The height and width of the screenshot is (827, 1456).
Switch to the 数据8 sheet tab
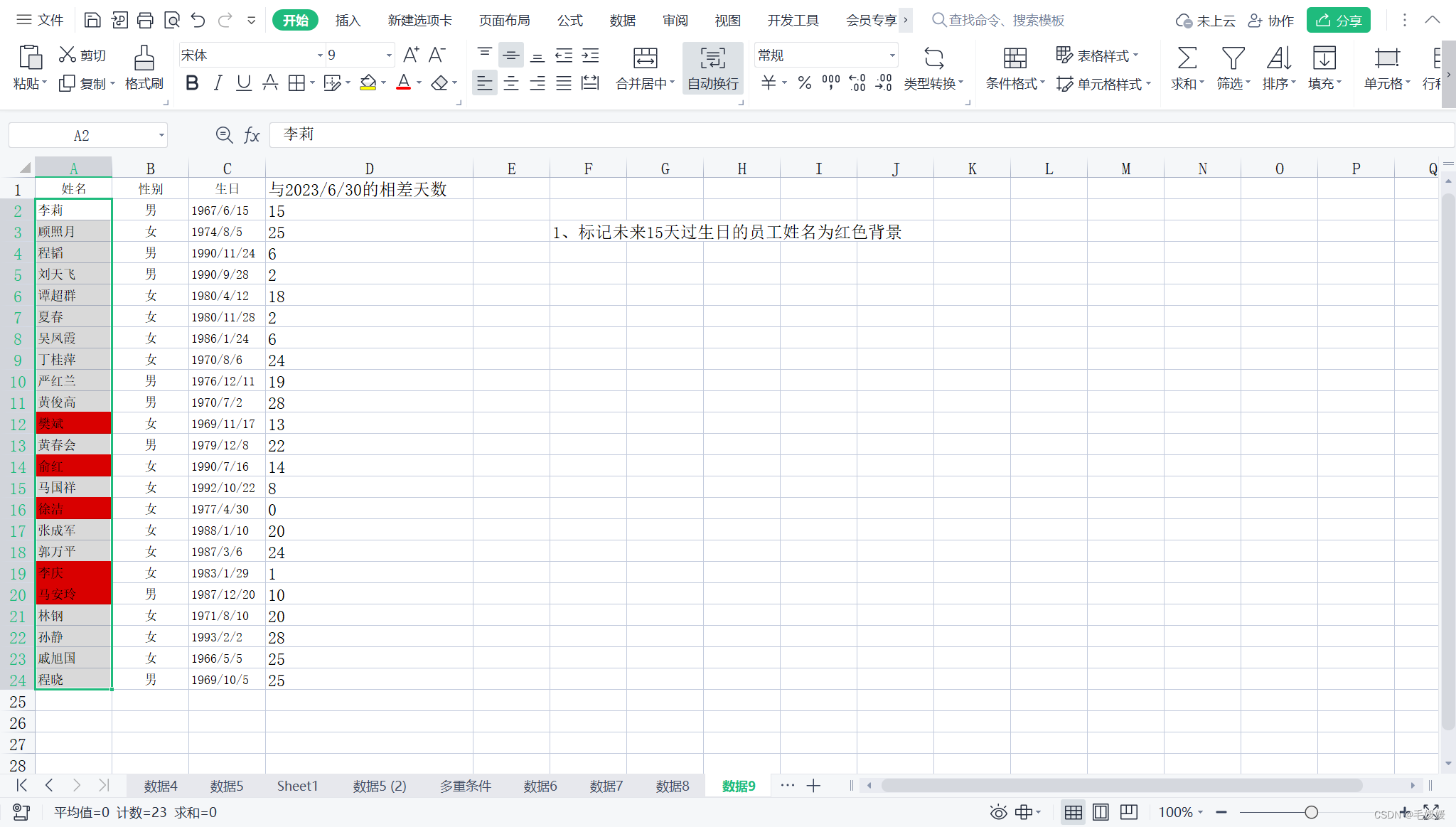[672, 786]
